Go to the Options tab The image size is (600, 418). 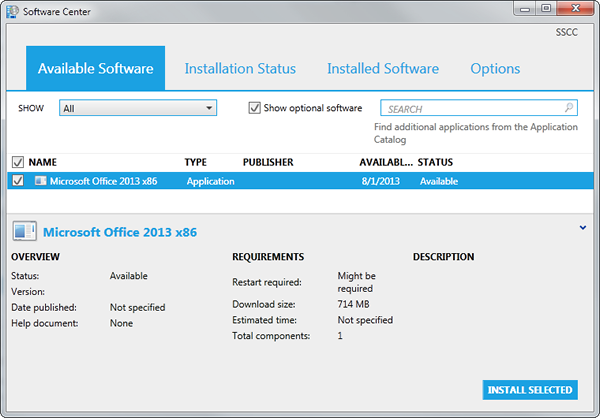coord(495,69)
